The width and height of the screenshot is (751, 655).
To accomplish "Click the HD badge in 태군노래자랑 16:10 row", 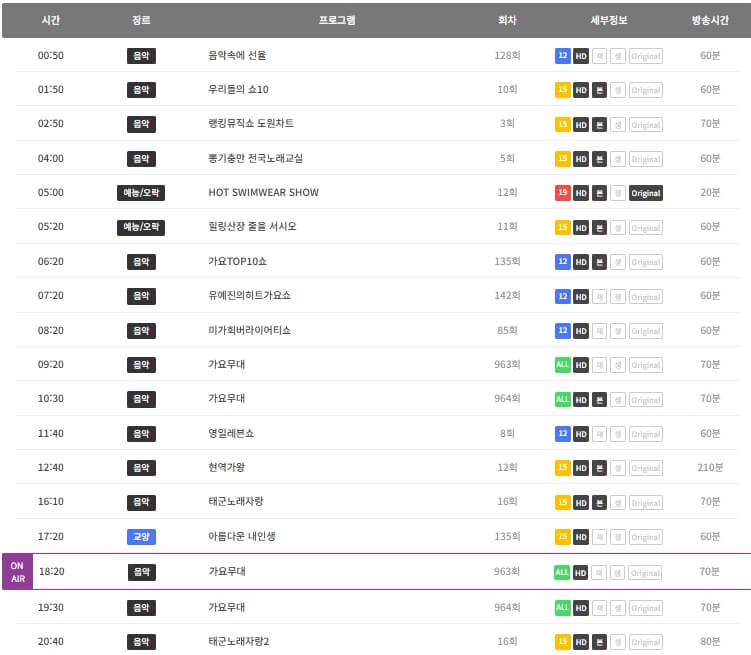I will click(x=580, y=503).
